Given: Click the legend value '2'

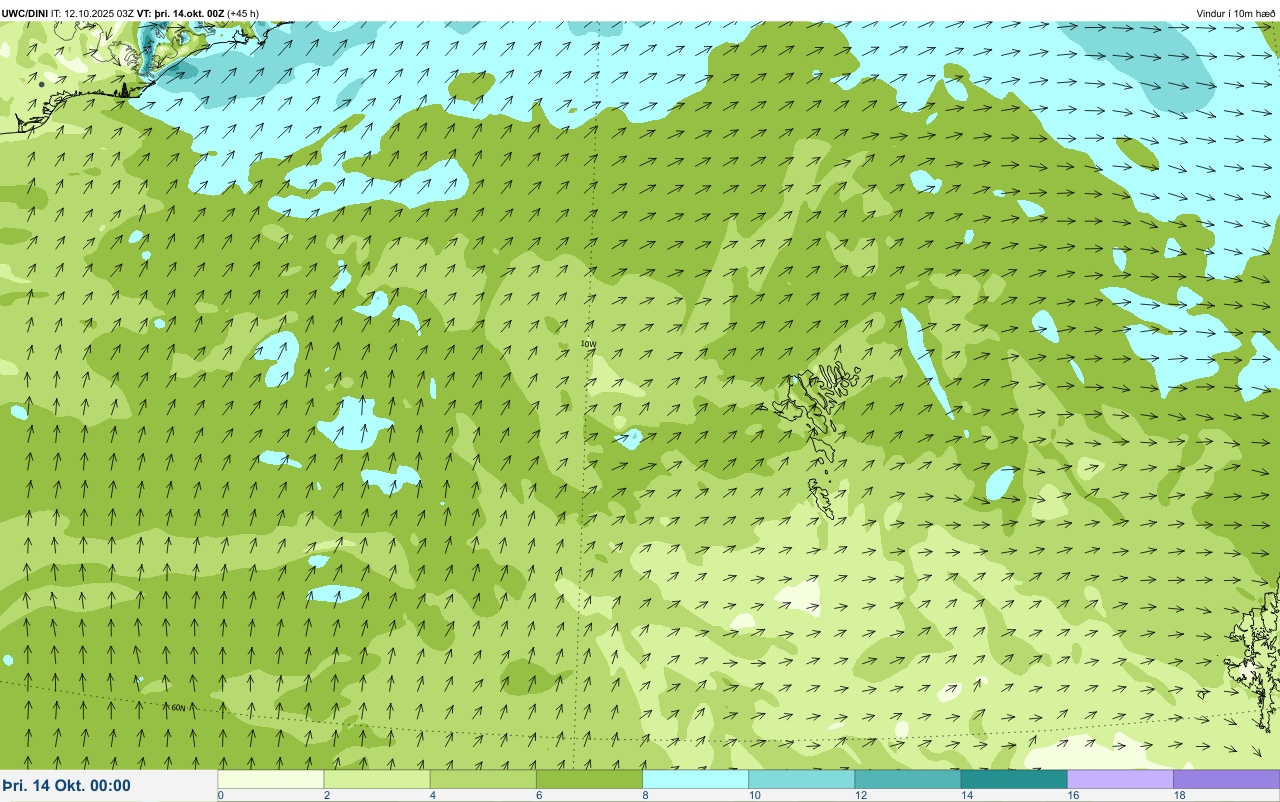Looking at the screenshot, I should point(327,795).
